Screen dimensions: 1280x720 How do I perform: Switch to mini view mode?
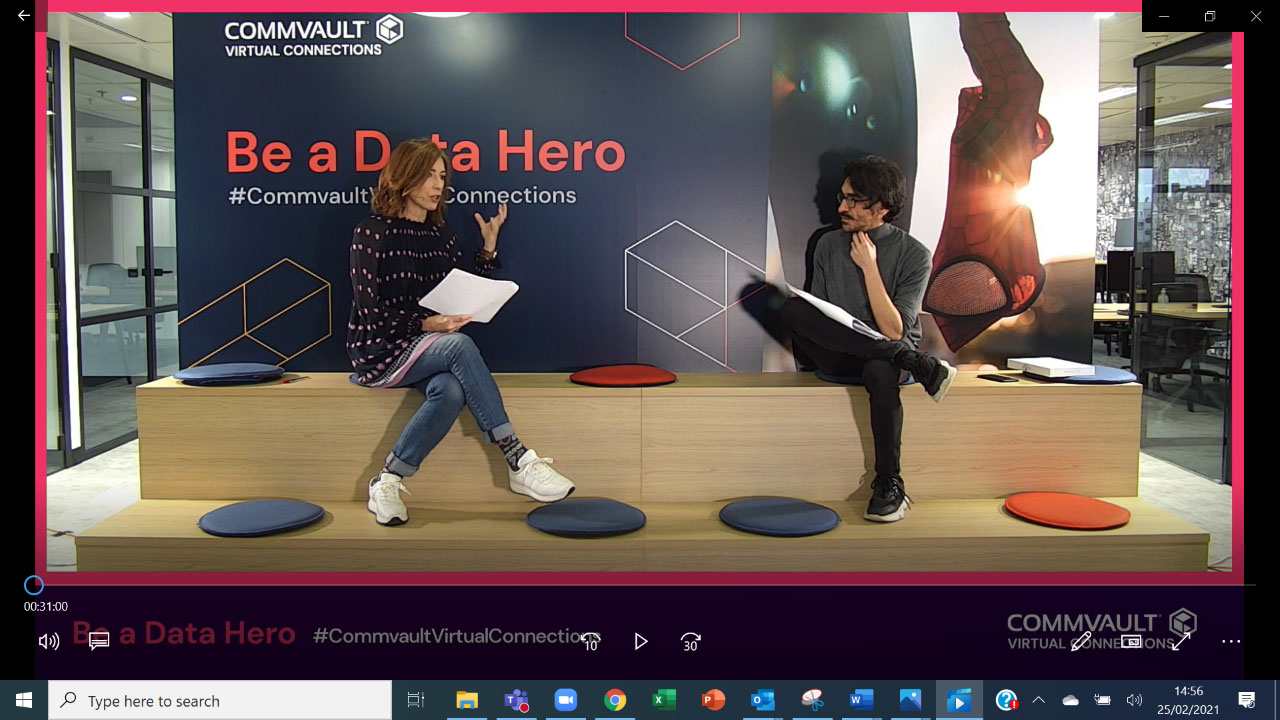click(1131, 642)
